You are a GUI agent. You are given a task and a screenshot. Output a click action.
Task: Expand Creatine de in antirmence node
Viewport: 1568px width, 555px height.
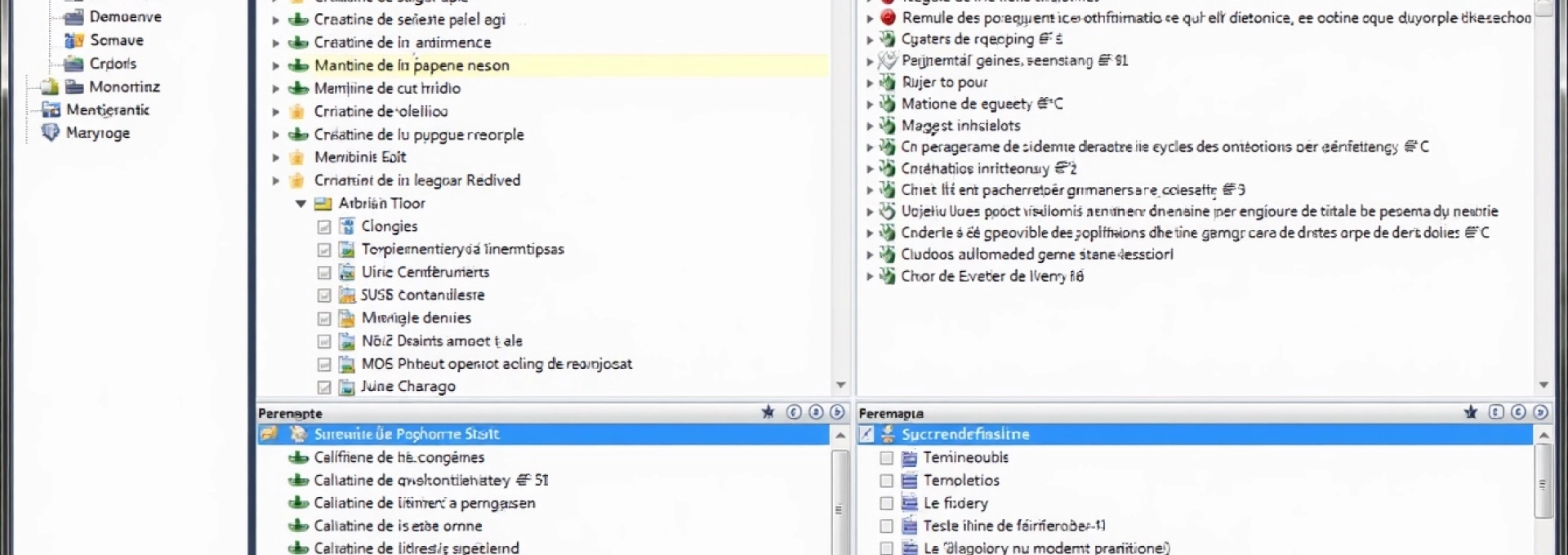tap(275, 42)
